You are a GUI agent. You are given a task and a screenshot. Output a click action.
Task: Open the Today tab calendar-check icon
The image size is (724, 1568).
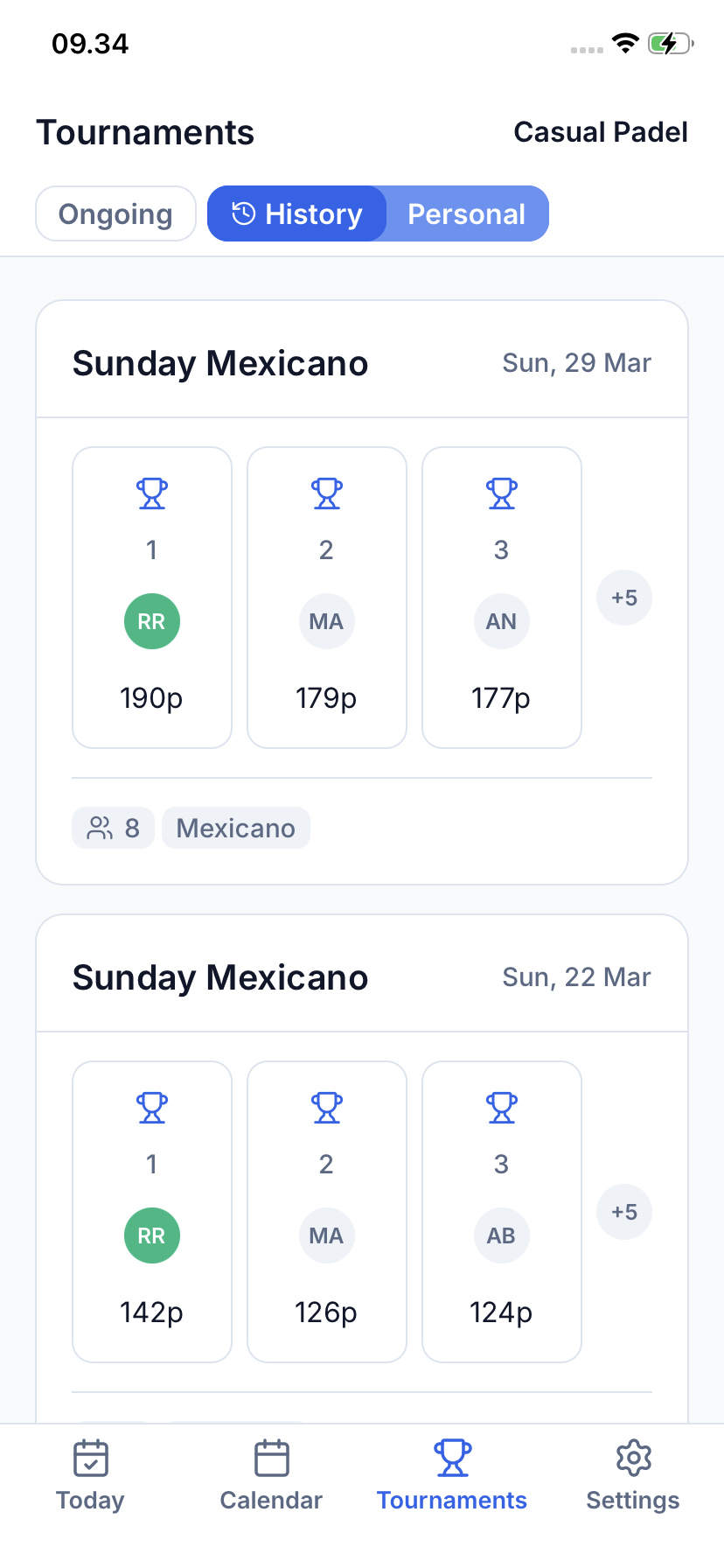(x=90, y=1459)
